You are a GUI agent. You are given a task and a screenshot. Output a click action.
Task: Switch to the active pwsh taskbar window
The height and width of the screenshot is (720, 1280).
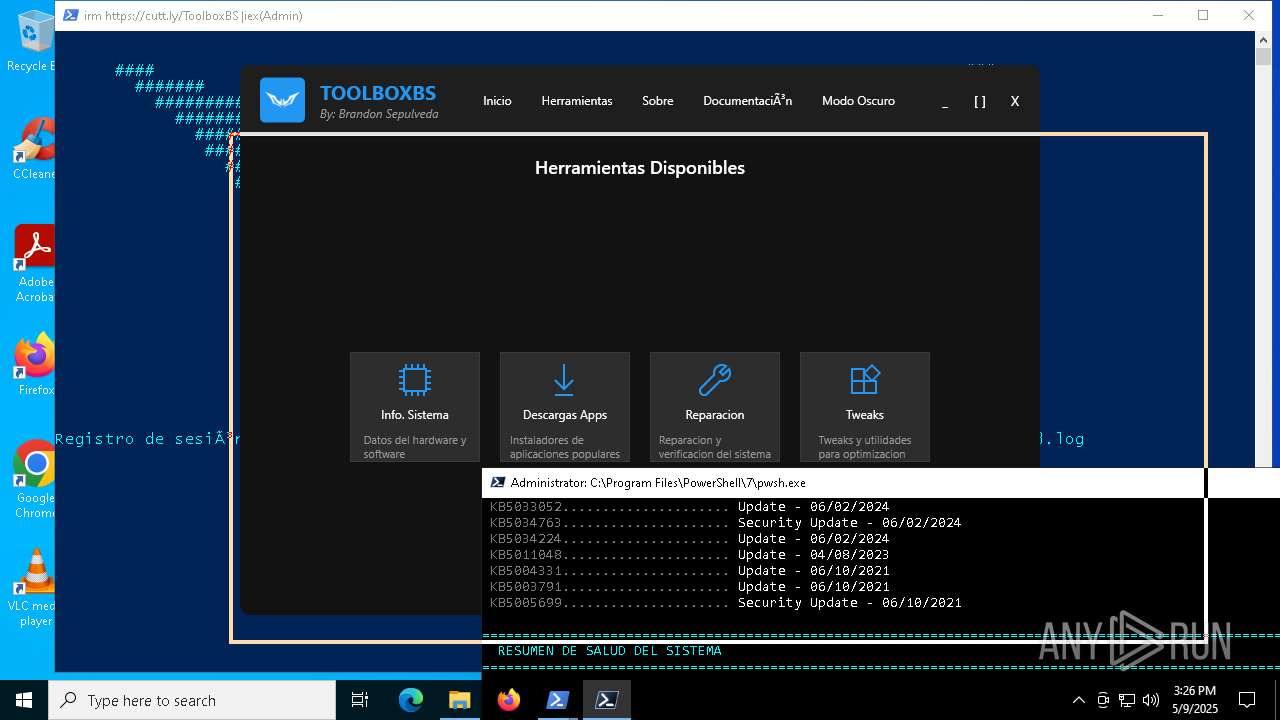point(606,700)
